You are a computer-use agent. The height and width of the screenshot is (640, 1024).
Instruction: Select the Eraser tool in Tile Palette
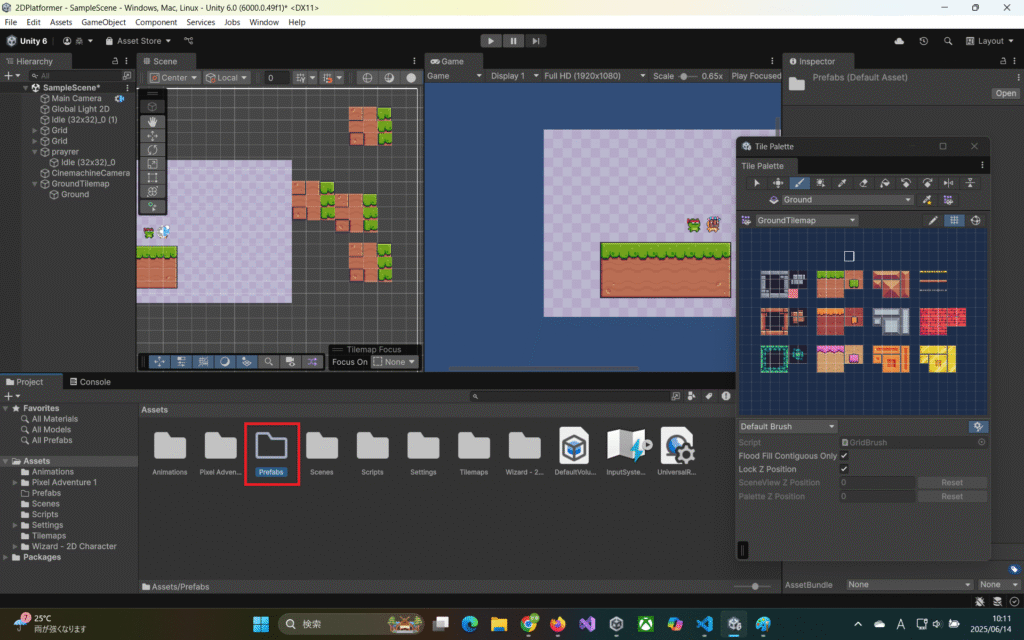pos(863,183)
